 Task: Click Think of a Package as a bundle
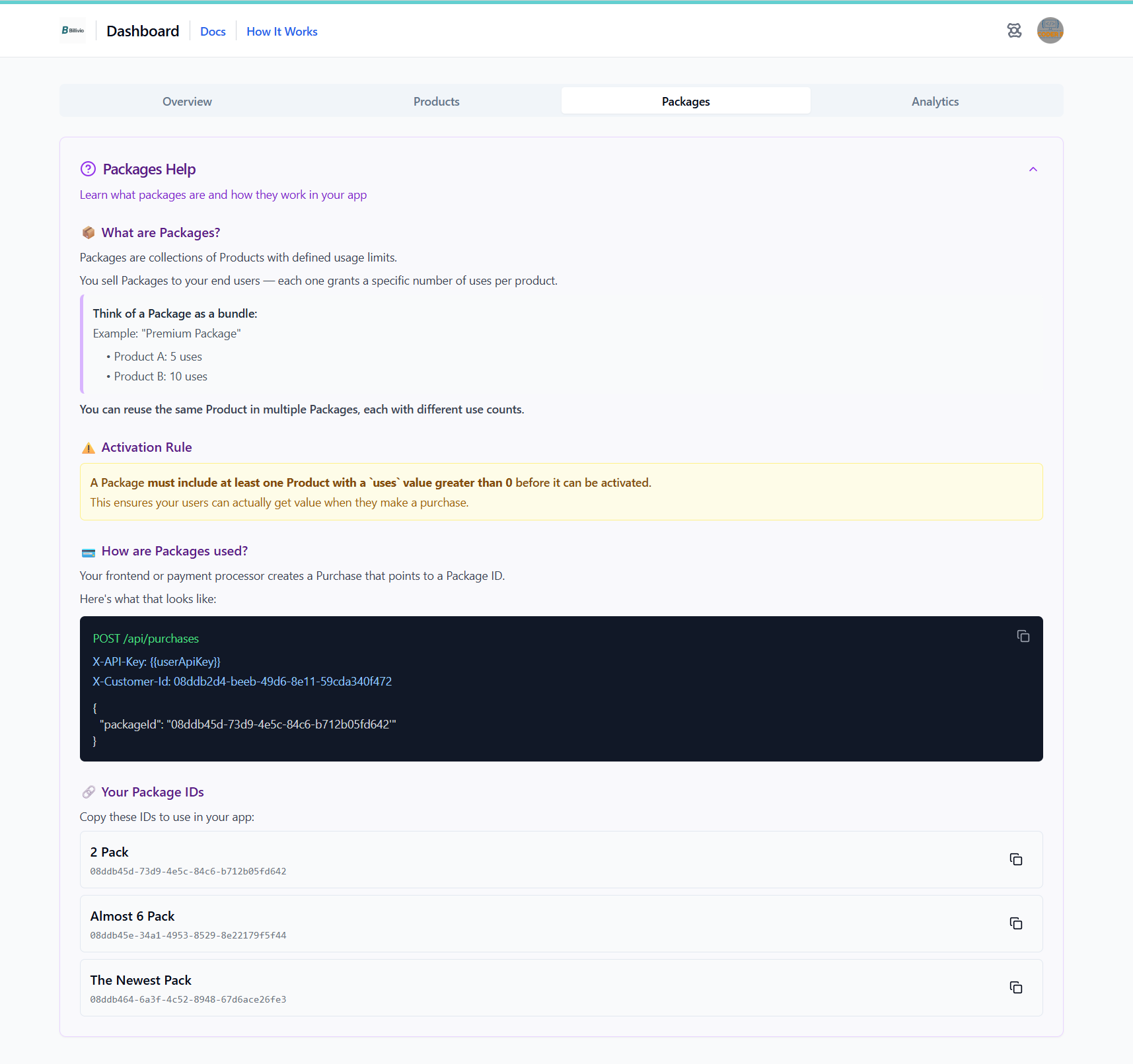(175, 314)
